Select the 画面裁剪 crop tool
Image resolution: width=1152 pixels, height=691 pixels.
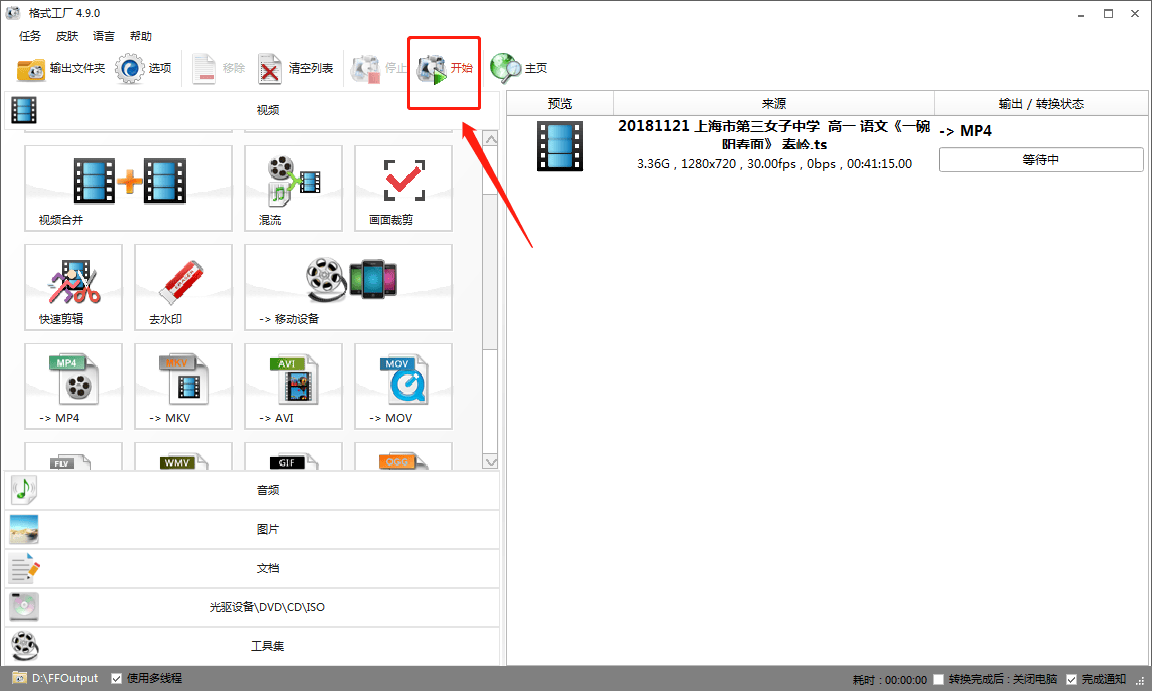[403, 188]
